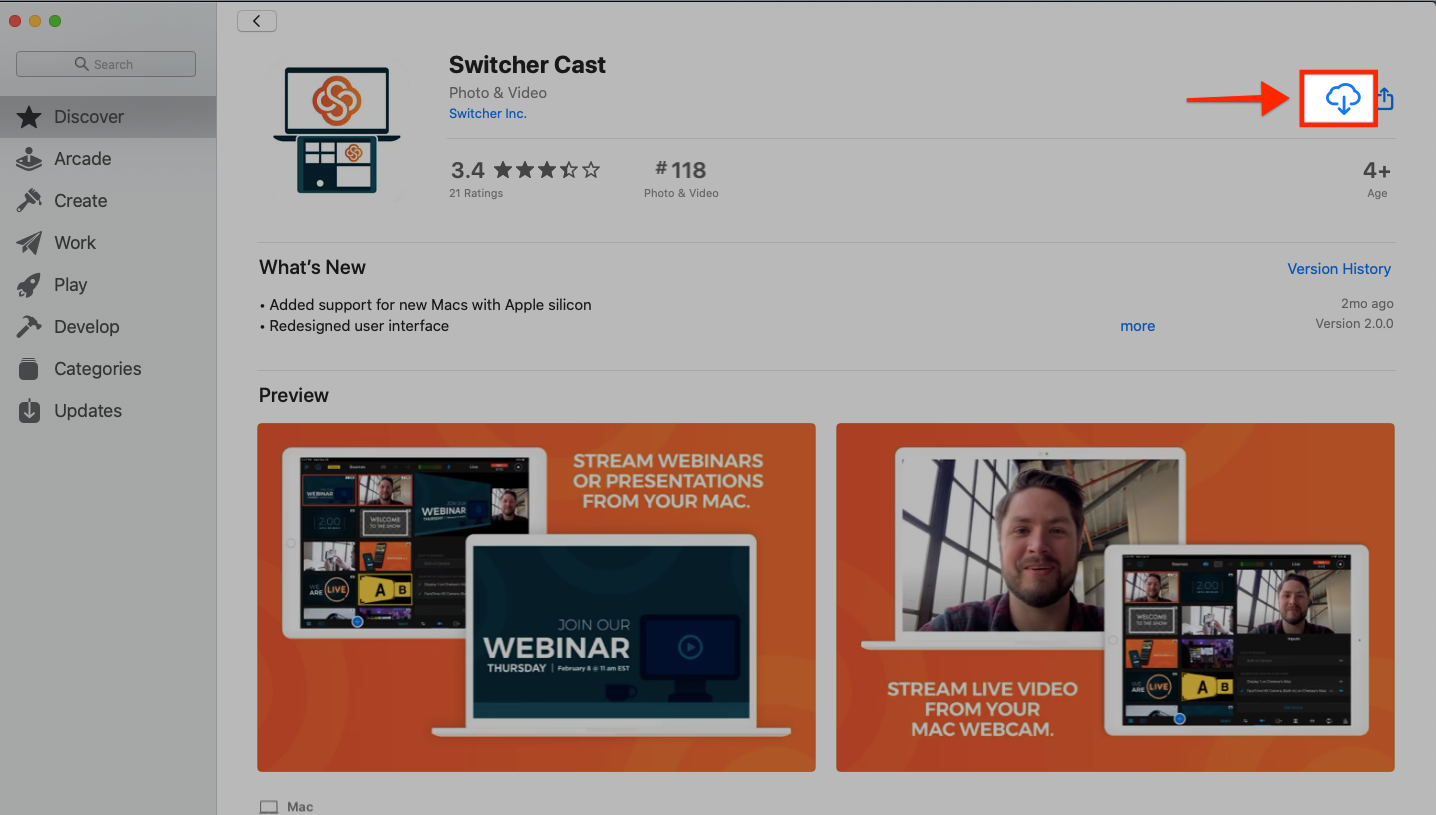The image size is (1436, 815).
Task: Select Discover in sidebar
Action: click(108, 117)
